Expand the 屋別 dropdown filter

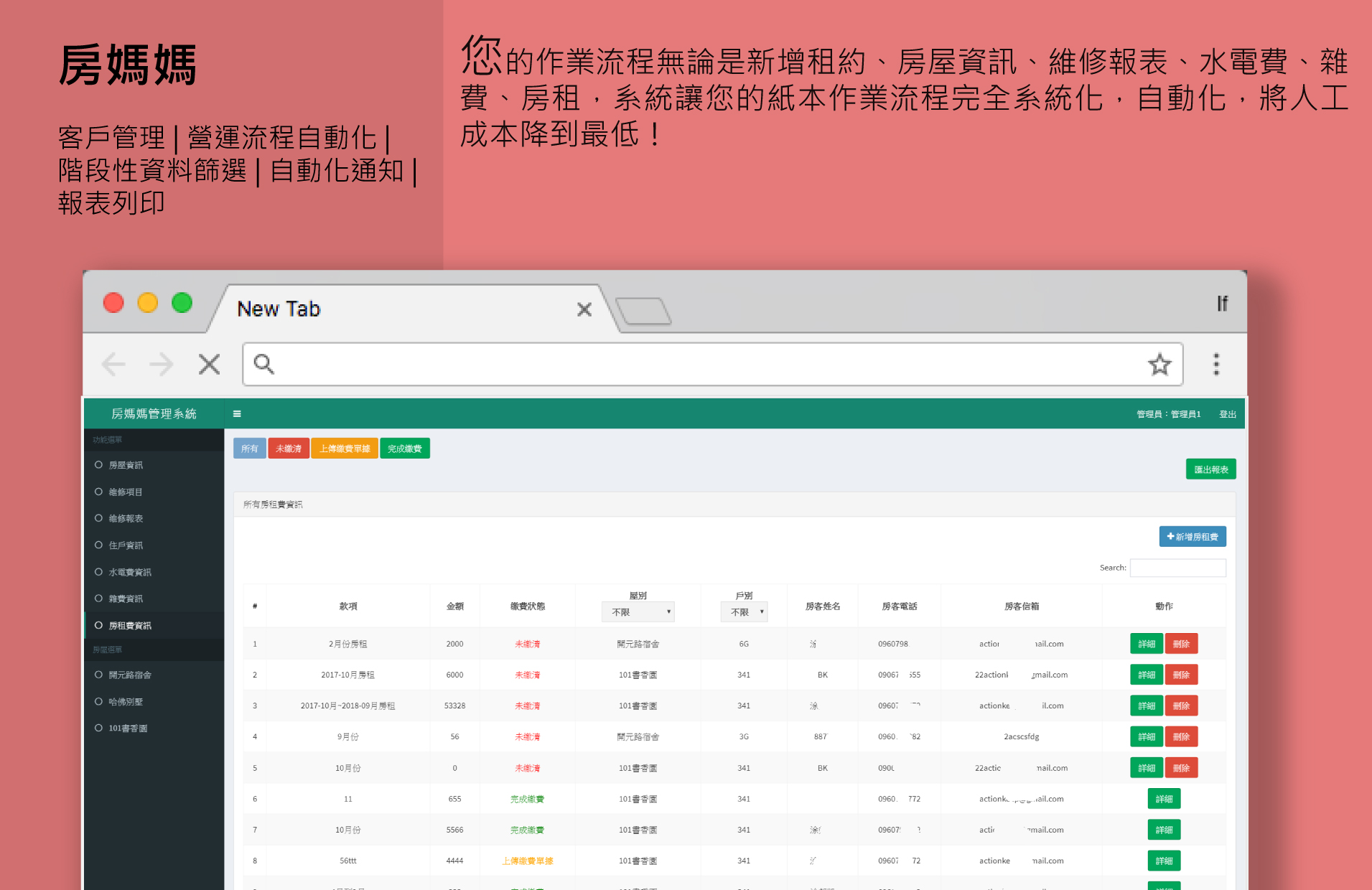pyautogui.click(x=638, y=612)
